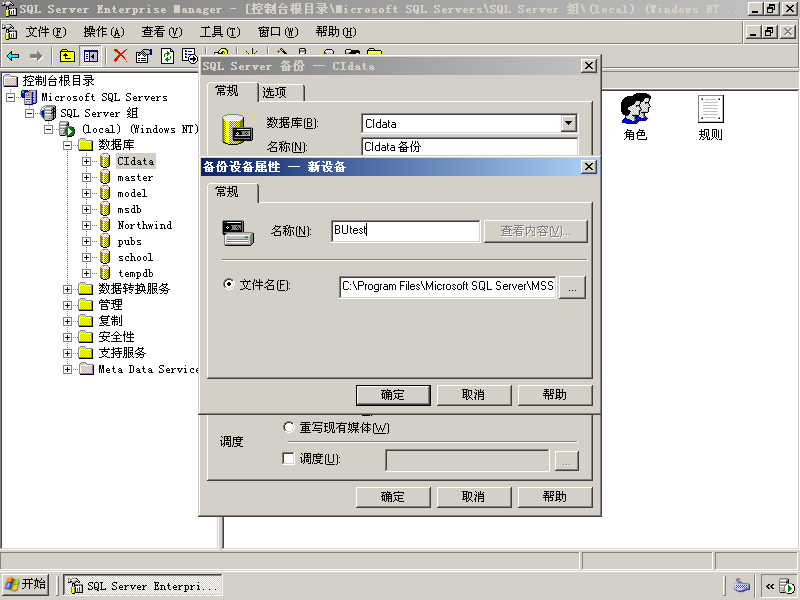Click 确定 in the backup device properties dialog

click(x=393, y=394)
